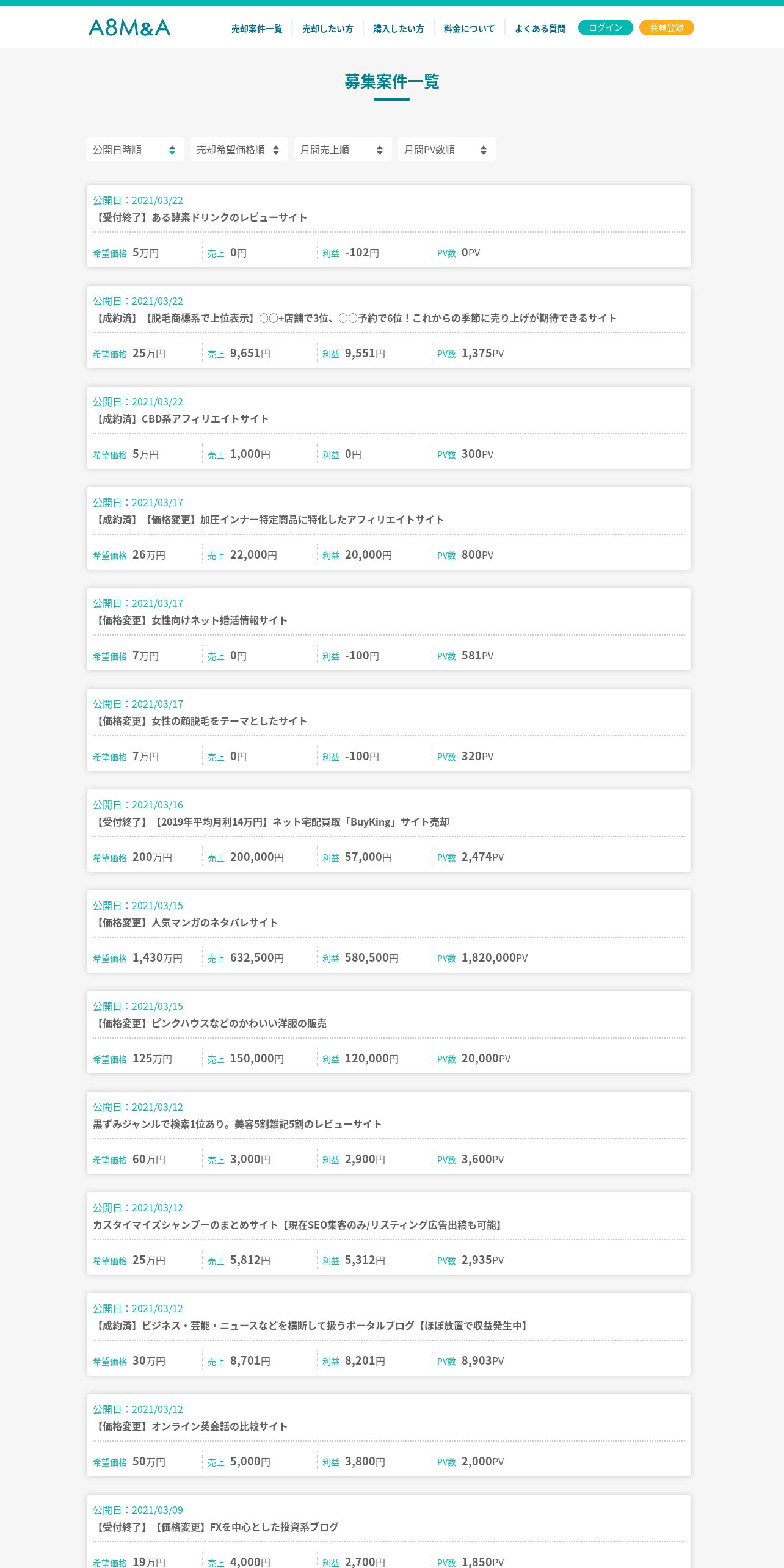The width and height of the screenshot is (784, 1568).
Task: Open 売却したい方 menu item
Action: (328, 29)
